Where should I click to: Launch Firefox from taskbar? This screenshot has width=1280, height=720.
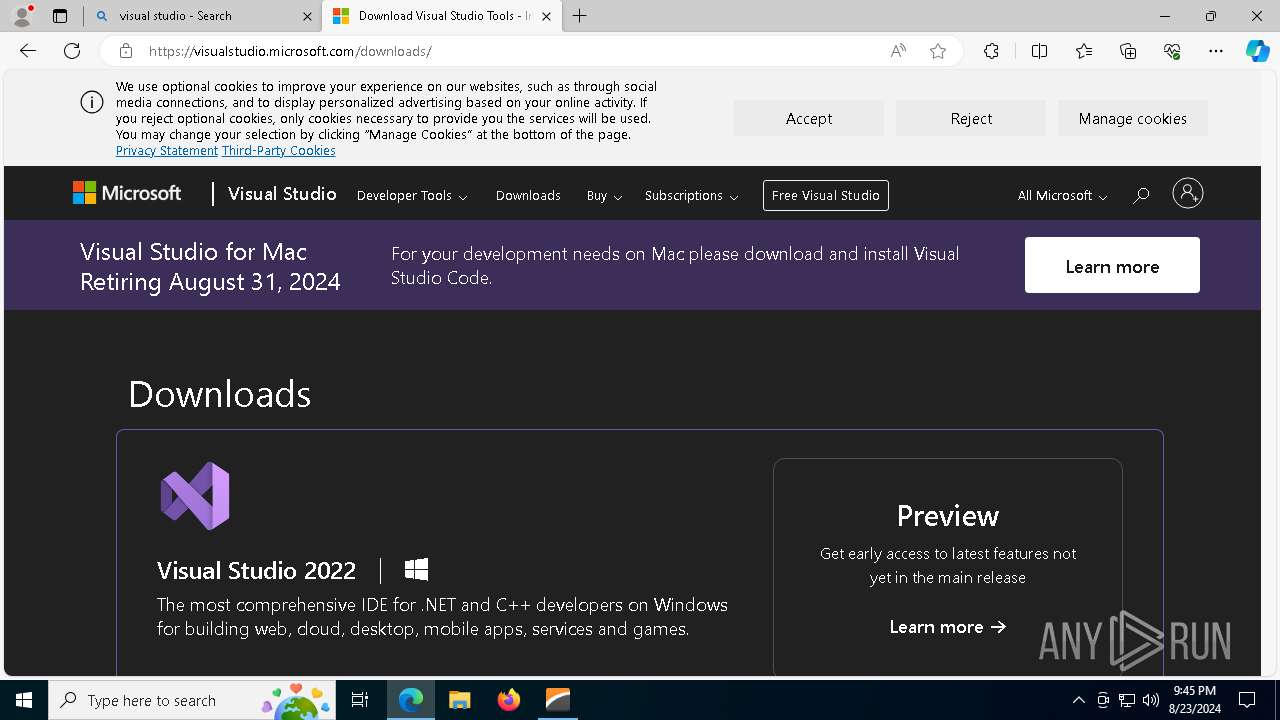(x=509, y=700)
